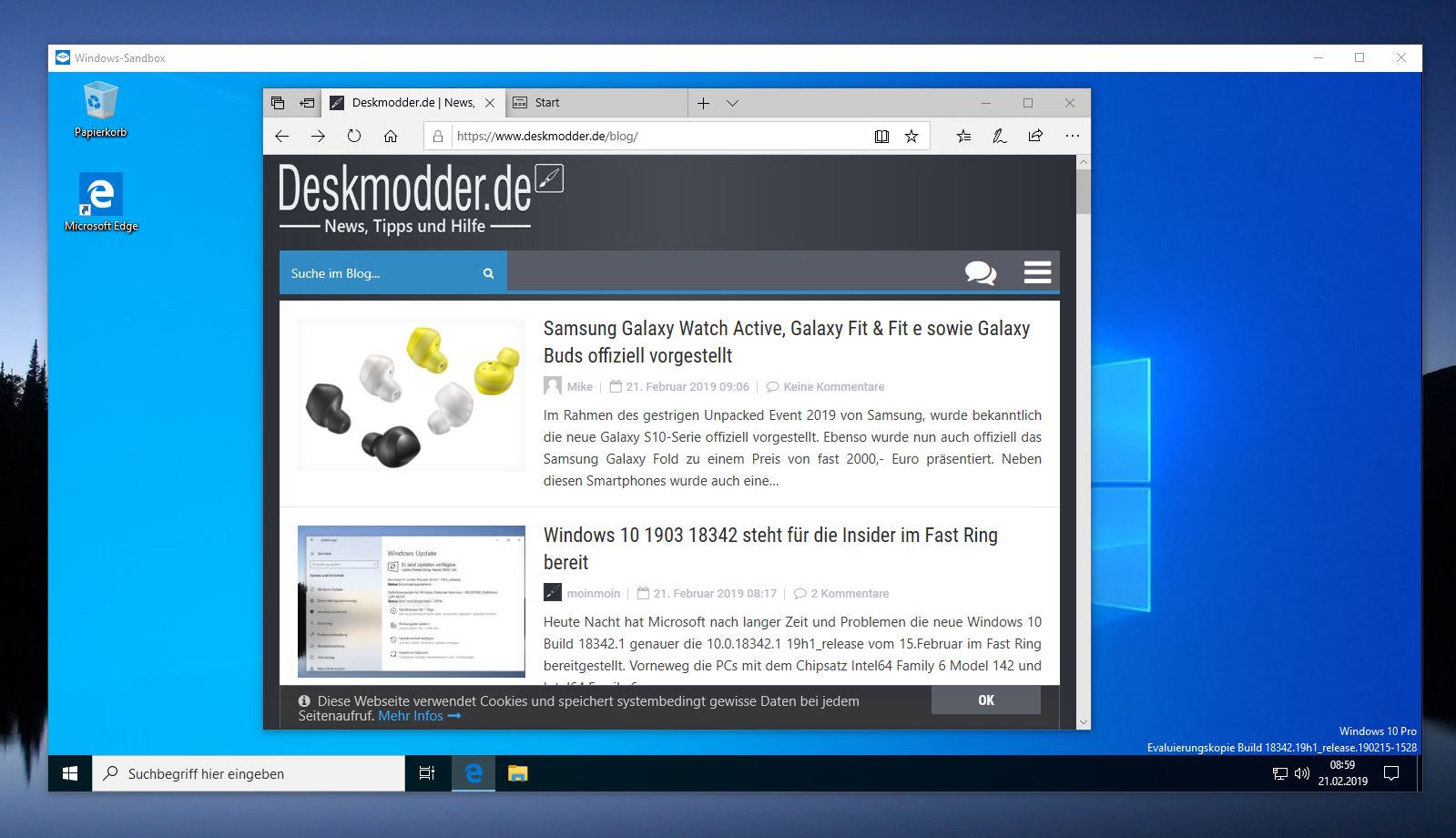Set tabs aside with the Edge icon
This screenshot has height=838, width=1456.
click(x=308, y=103)
